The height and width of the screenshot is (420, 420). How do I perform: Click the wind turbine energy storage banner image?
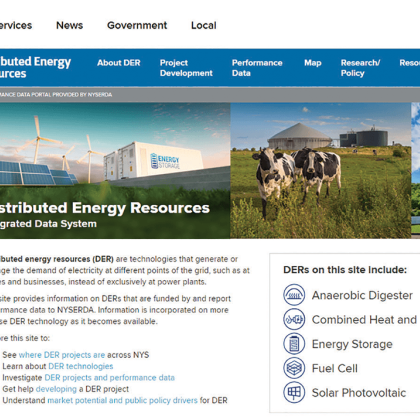[x=115, y=170]
